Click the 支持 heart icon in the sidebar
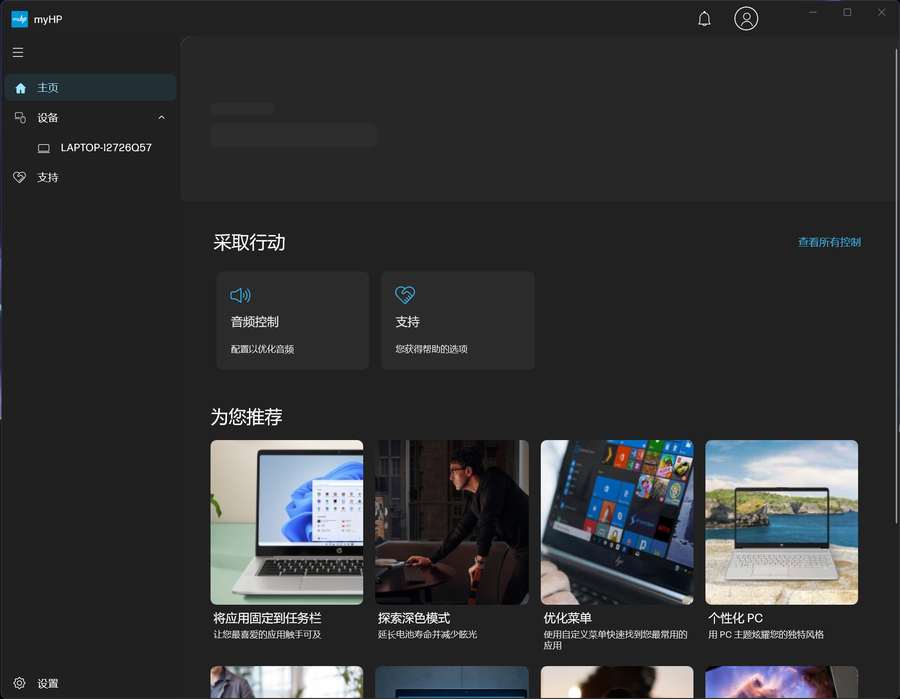900x699 pixels. (19, 177)
